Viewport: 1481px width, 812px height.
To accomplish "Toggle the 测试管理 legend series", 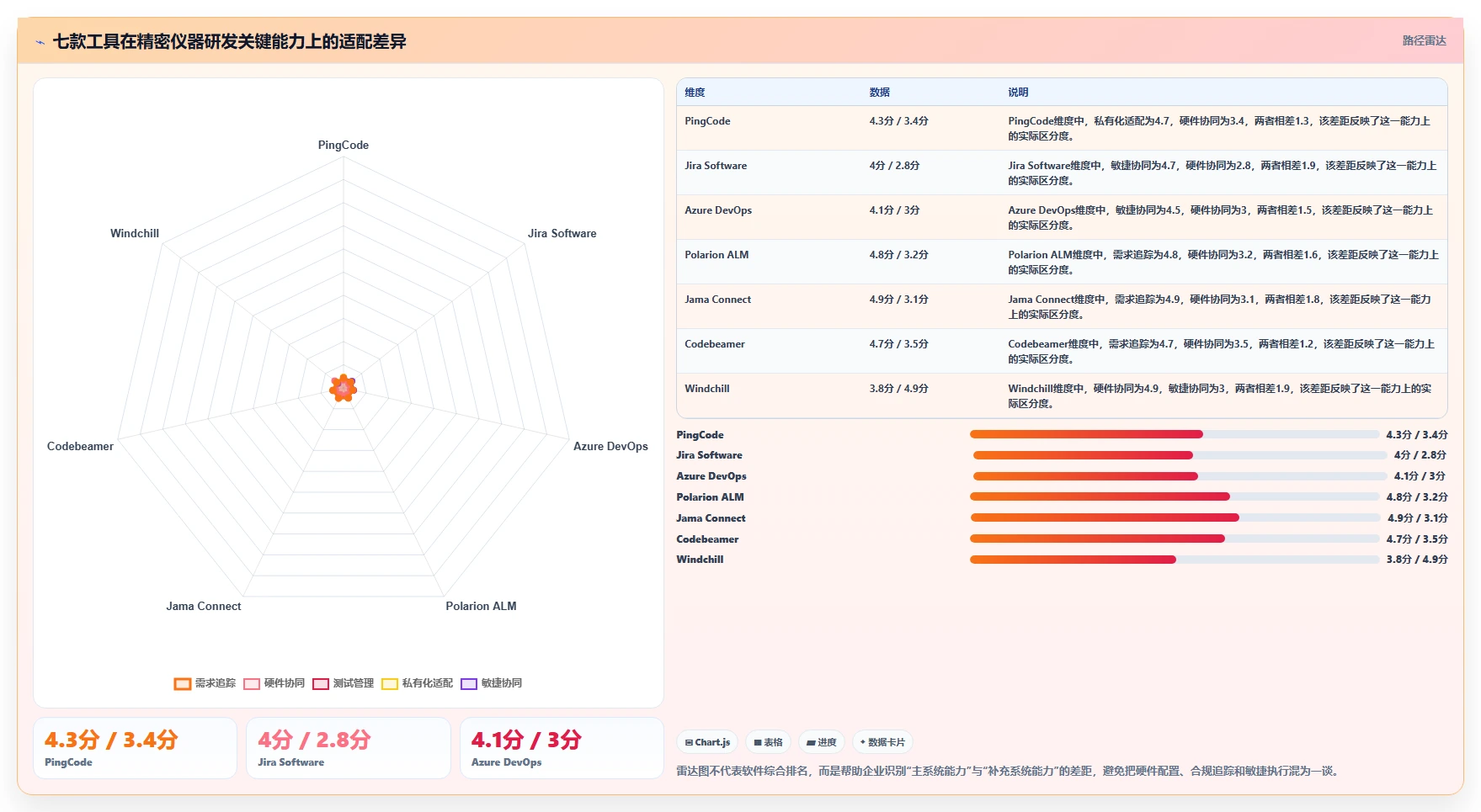I will tap(344, 683).
